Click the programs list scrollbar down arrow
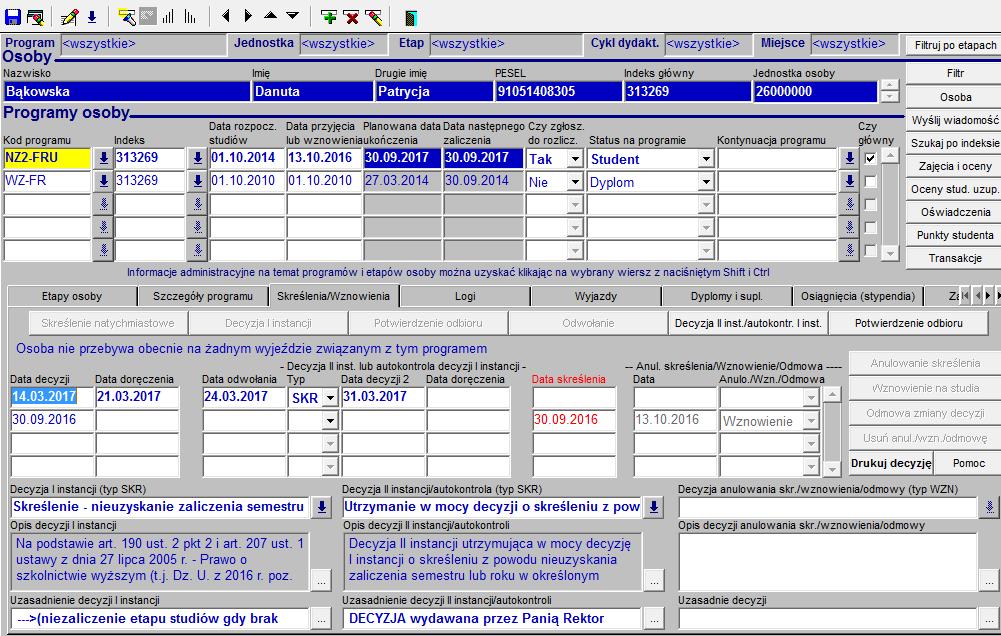Image resolution: width=1001 pixels, height=636 pixels. point(889,253)
